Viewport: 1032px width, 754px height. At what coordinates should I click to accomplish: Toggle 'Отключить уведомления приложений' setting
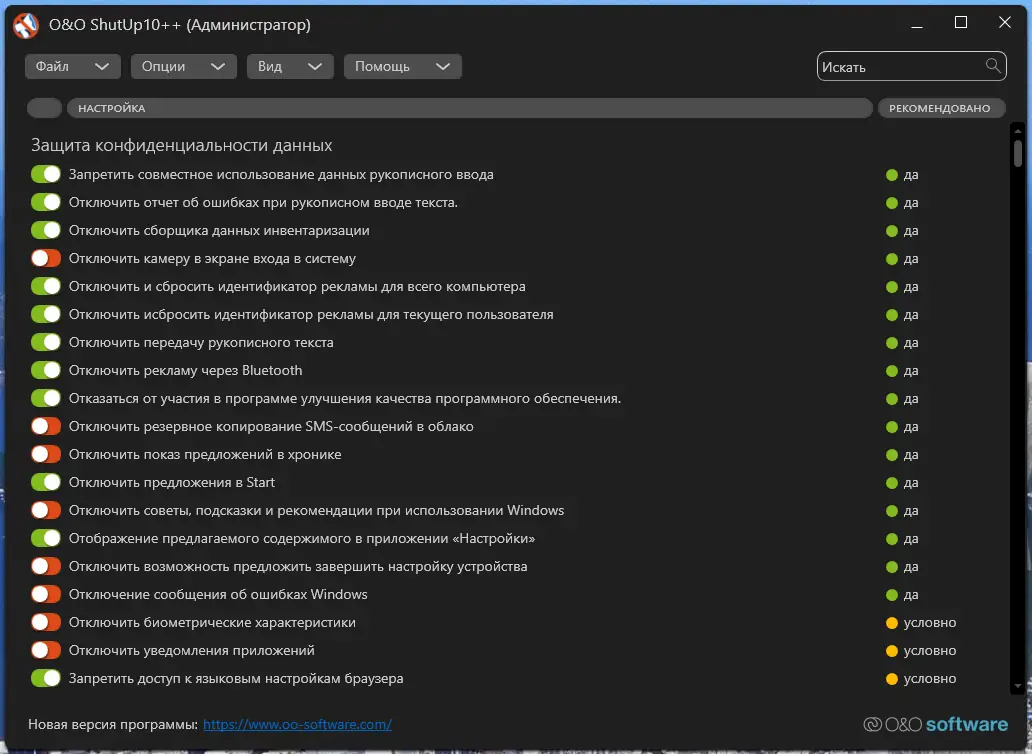point(46,651)
